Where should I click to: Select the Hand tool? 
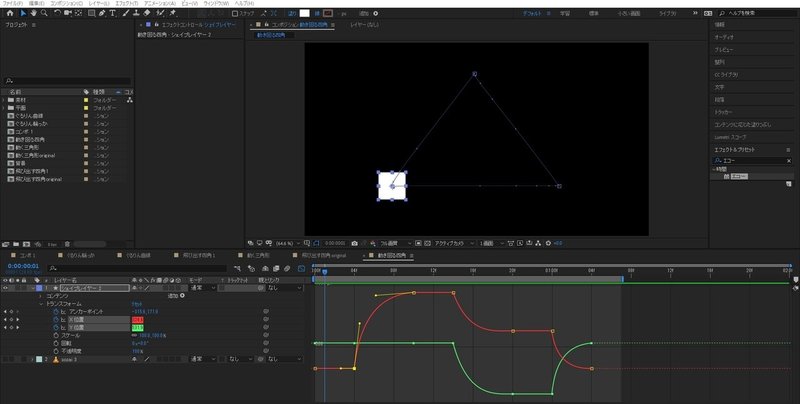pos(34,13)
